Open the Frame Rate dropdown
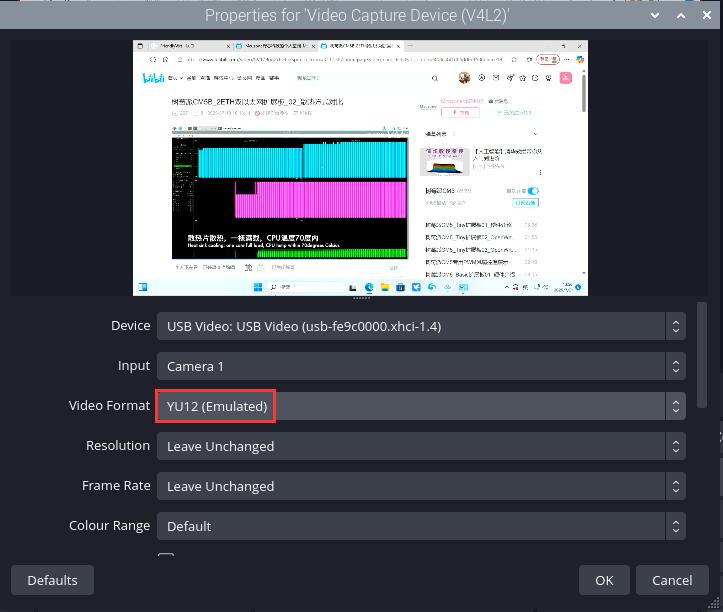Viewport: 723px width, 612px height. coord(420,486)
